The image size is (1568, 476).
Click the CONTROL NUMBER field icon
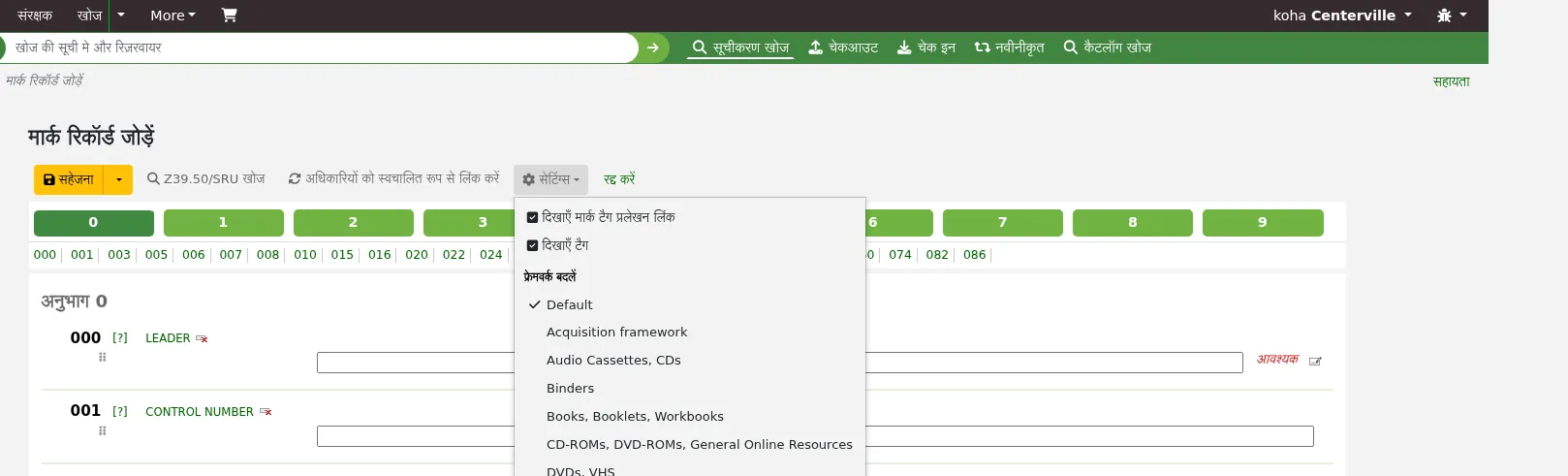click(266, 412)
